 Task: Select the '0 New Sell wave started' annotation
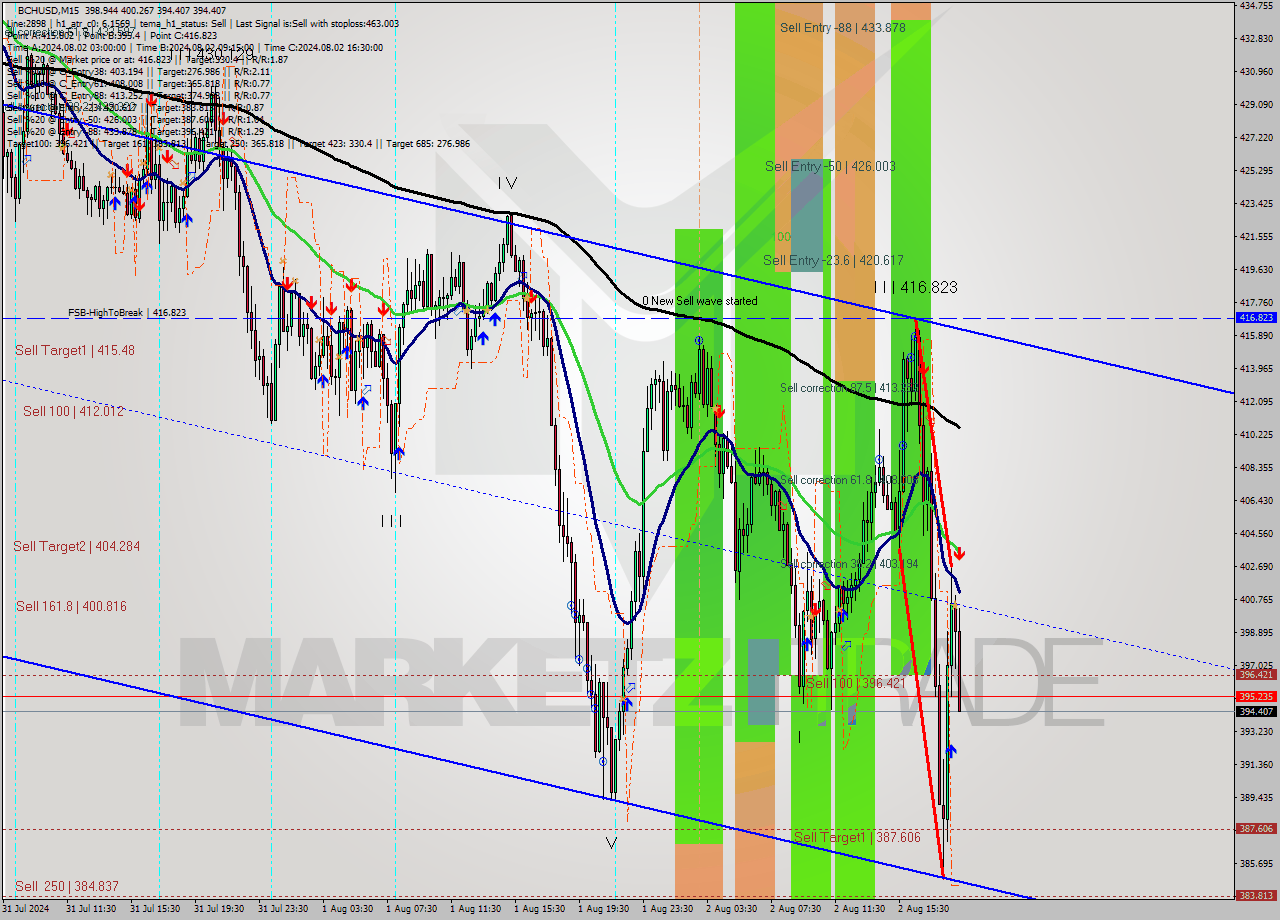click(x=699, y=301)
